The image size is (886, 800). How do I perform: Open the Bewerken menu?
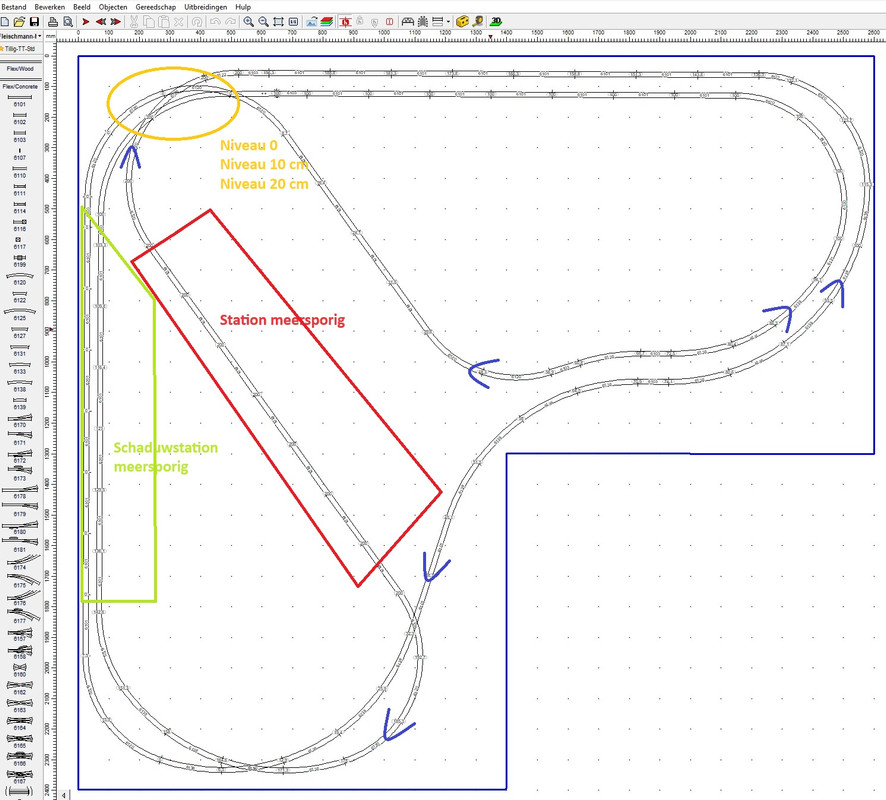pos(50,7)
